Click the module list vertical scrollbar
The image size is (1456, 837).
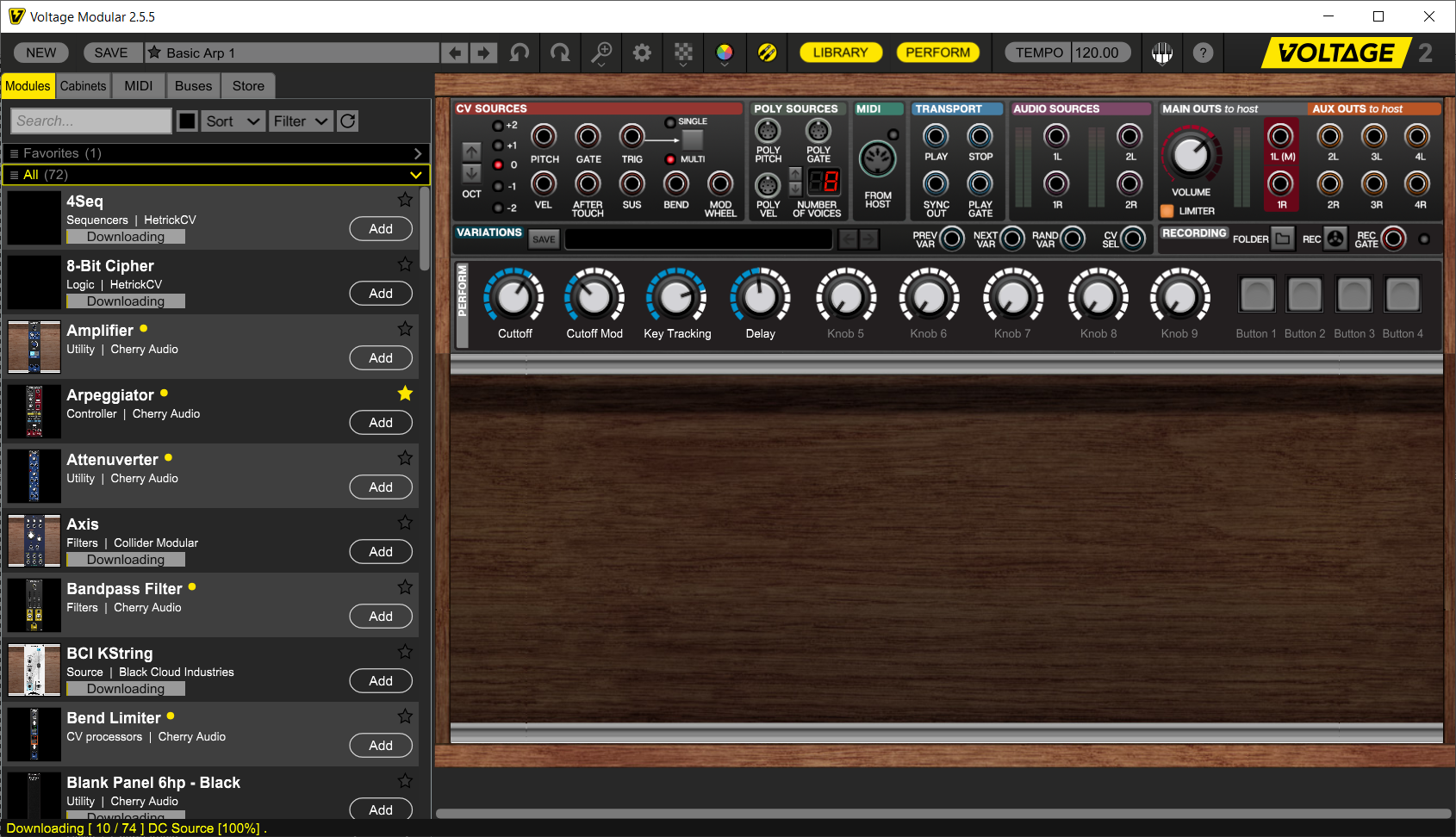425,229
